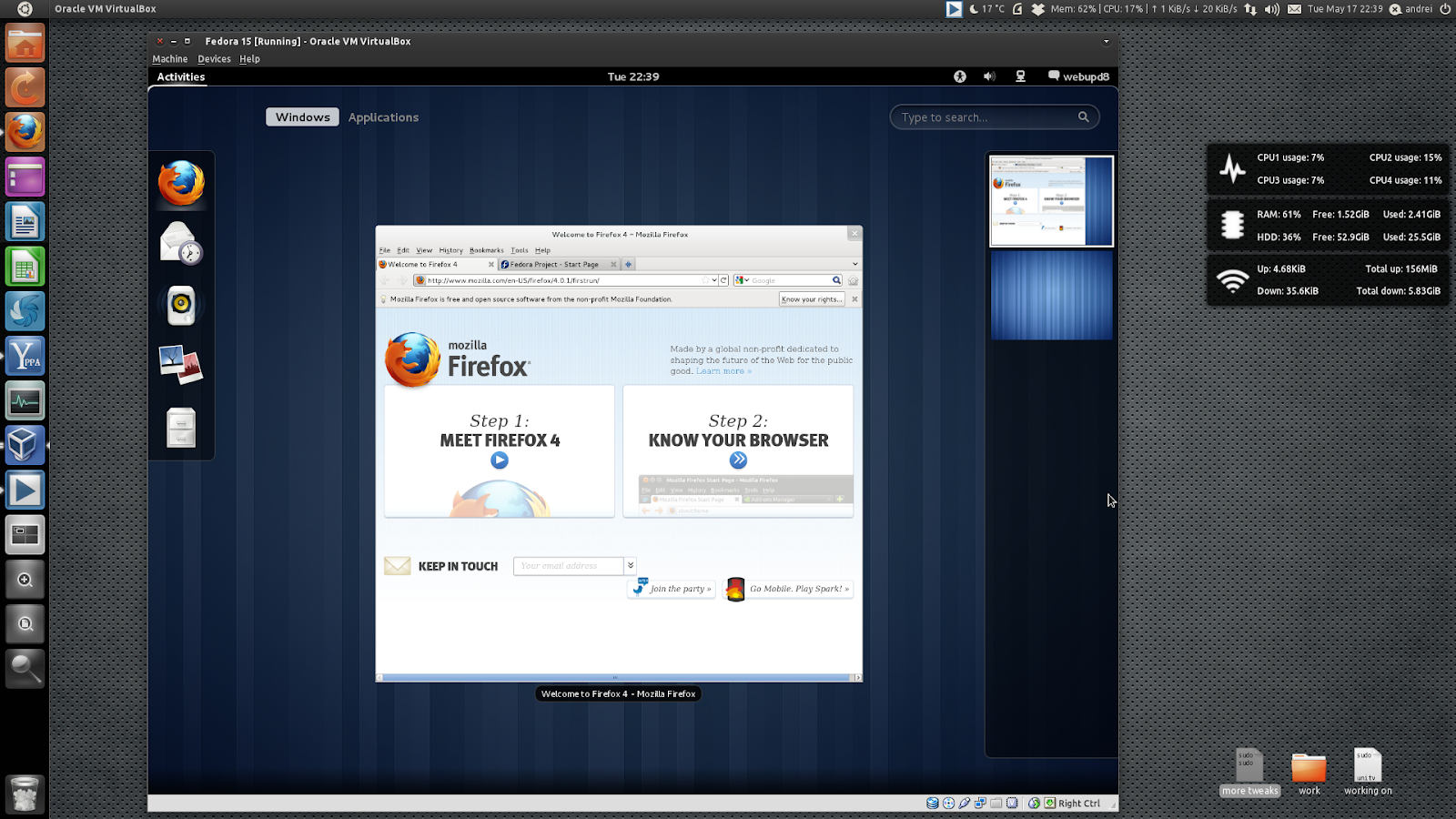Click the power session icon in Ubuntu panel
Screen dimensions: 1456x819
coord(1445,9)
